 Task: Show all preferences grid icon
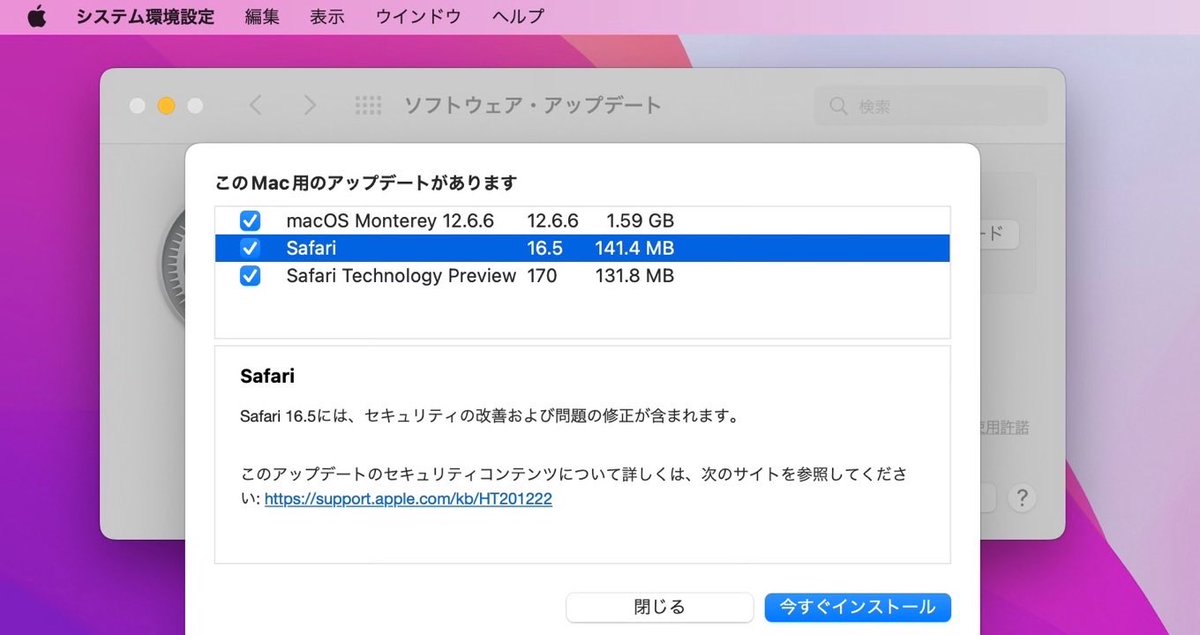369,105
